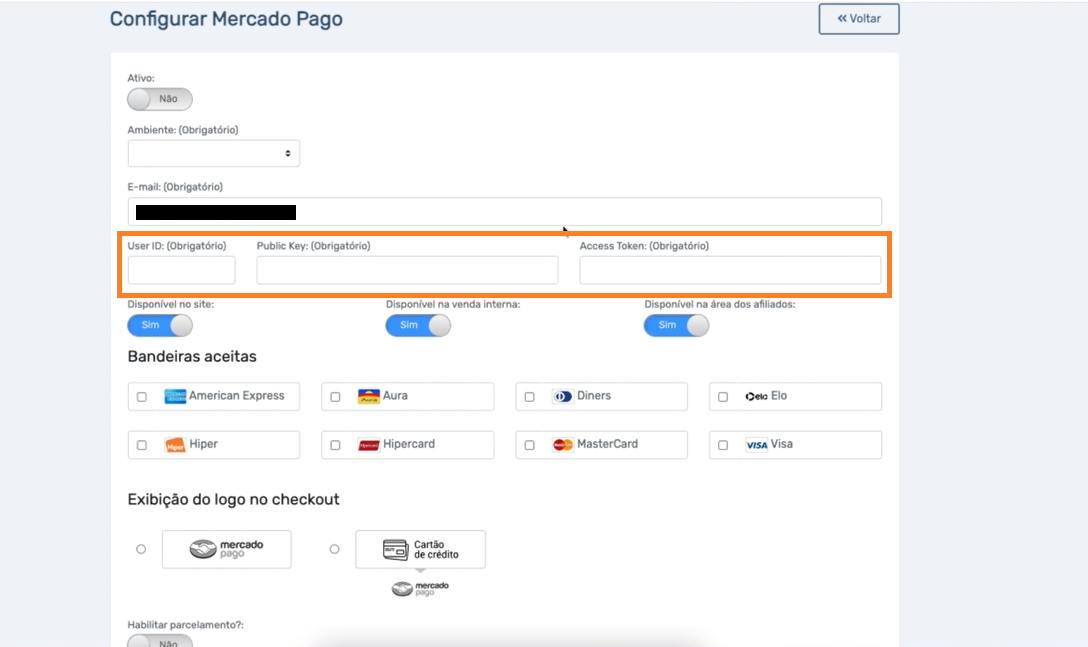1088x647 pixels.
Task: Click the 'Access Token: (Obrigatório)' label
Action: (644, 246)
